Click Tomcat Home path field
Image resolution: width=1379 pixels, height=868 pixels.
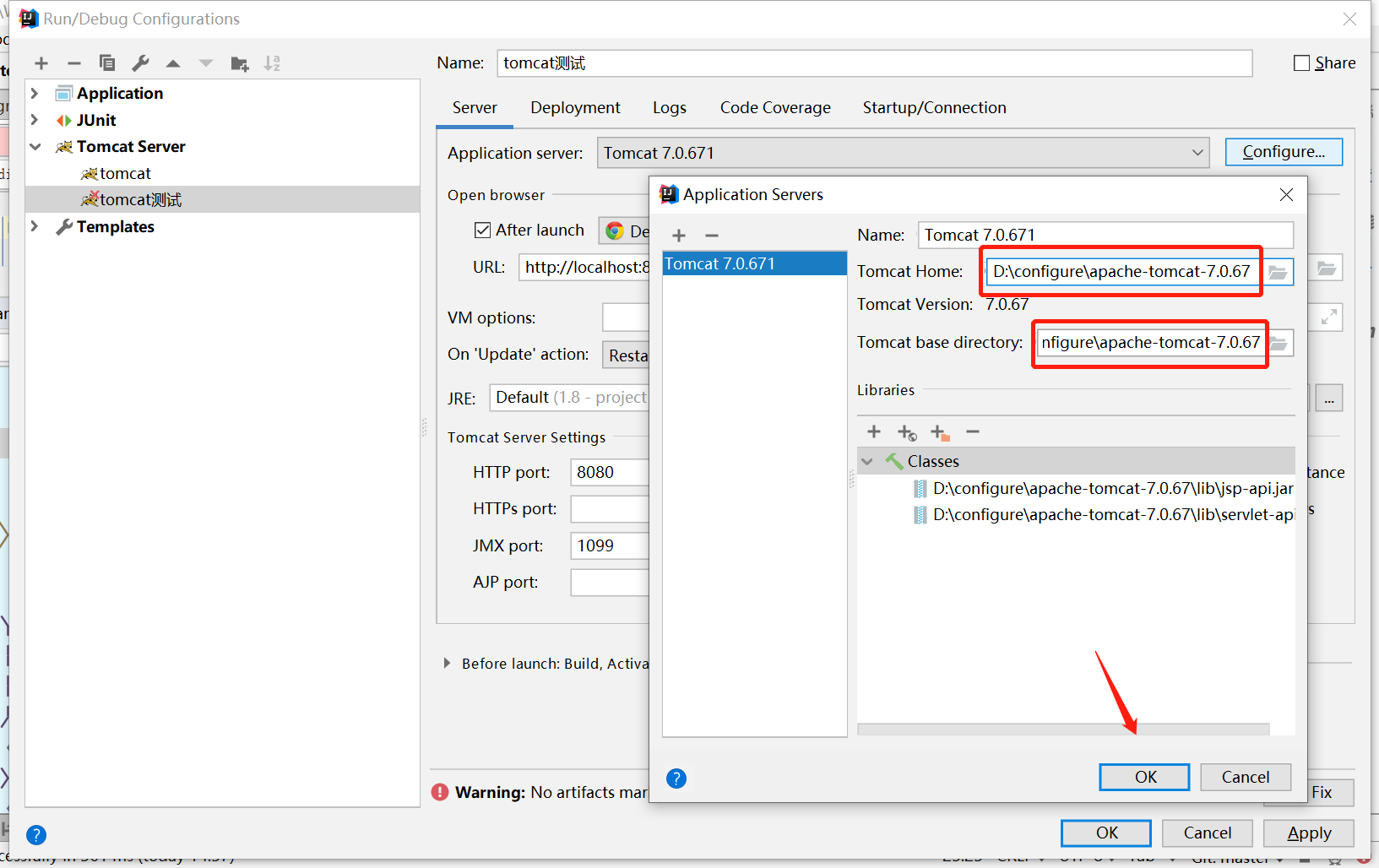(x=1125, y=272)
